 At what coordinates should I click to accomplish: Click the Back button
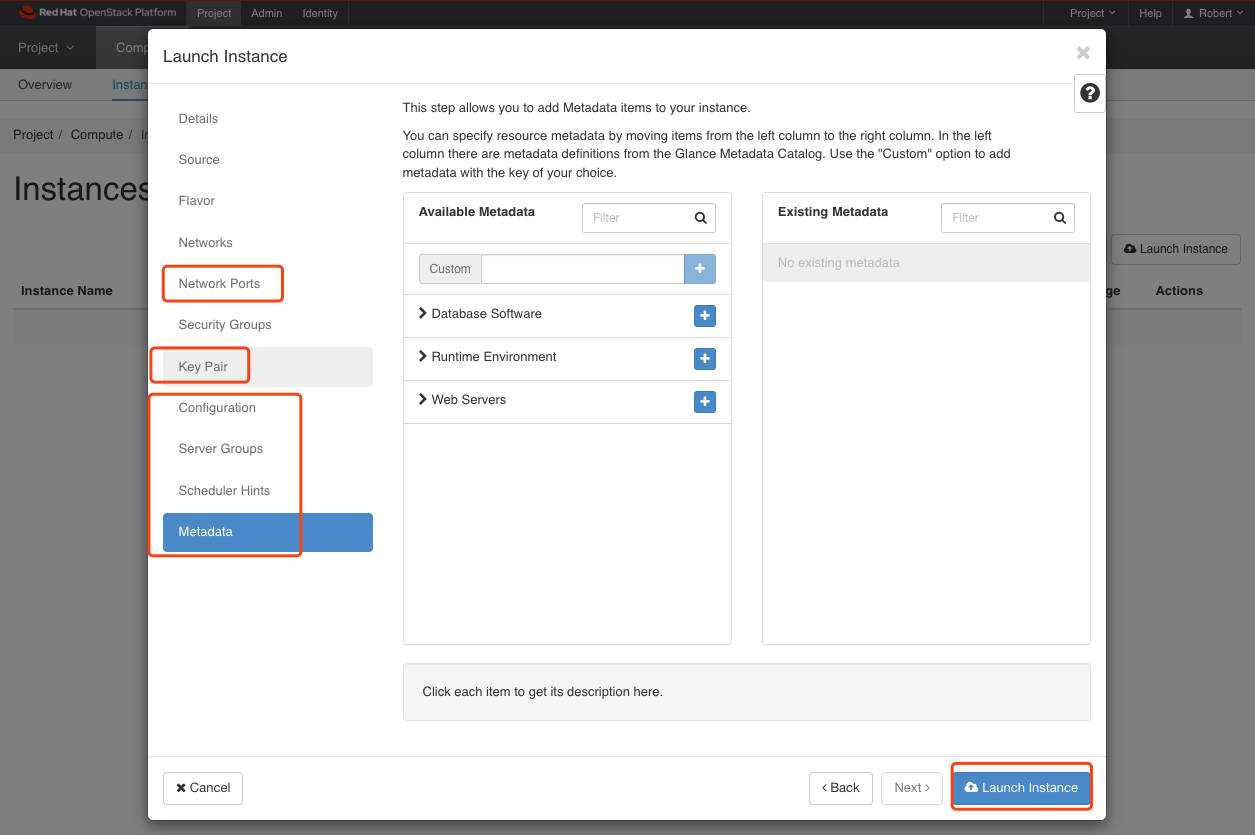840,788
